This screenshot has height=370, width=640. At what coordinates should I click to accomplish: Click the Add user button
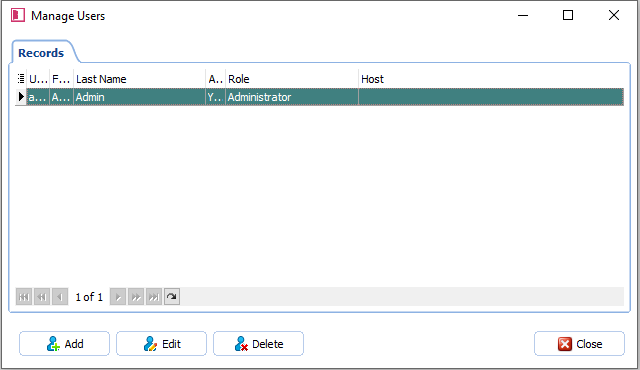(x=64, y=343)
